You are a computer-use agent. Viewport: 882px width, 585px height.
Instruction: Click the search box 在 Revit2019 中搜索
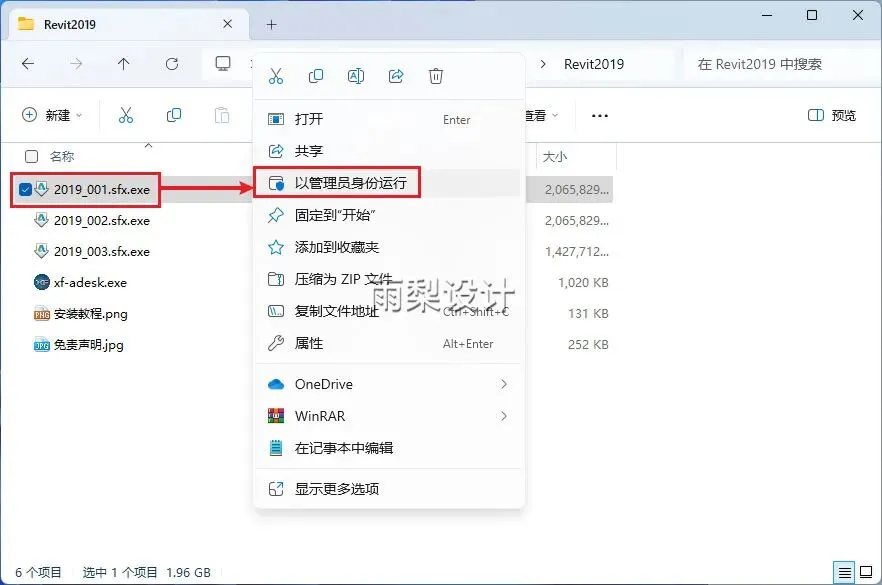[781, 64]
